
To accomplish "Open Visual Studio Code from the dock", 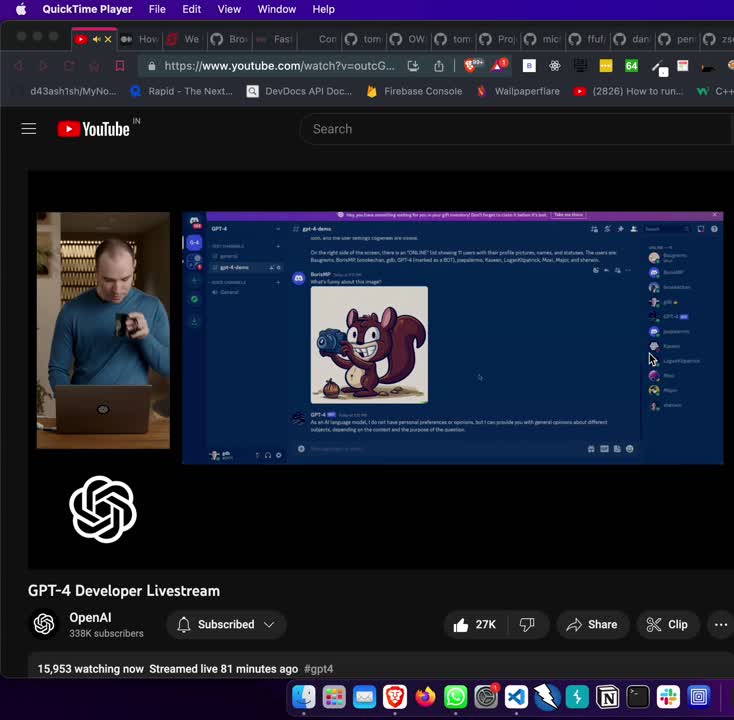I will point(516,697).
